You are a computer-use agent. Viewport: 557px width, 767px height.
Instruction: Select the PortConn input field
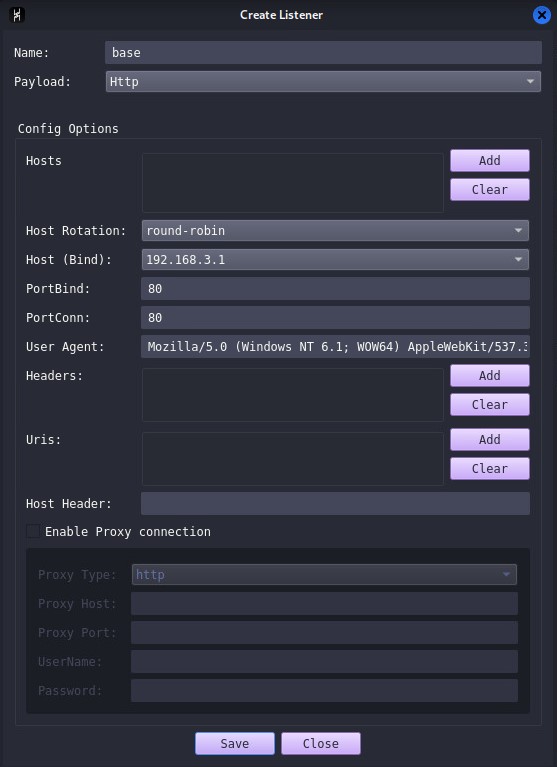(335, 317)
